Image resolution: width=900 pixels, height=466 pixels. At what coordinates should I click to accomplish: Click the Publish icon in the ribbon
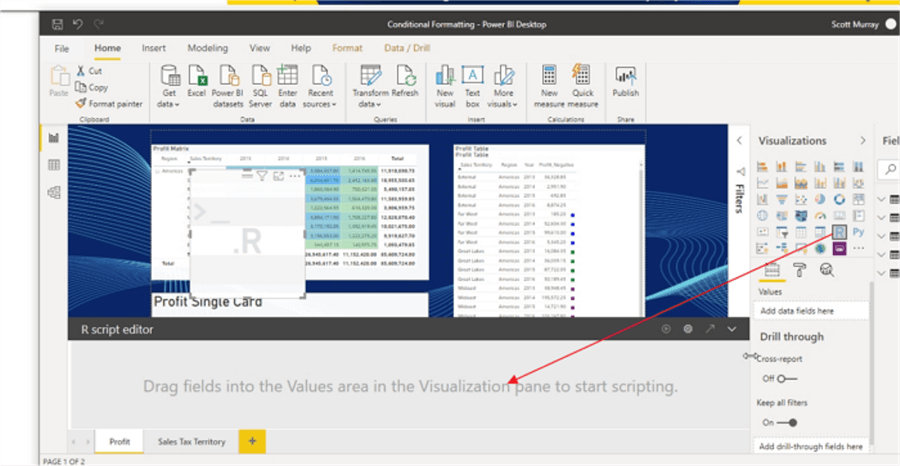tap(625, 80)
